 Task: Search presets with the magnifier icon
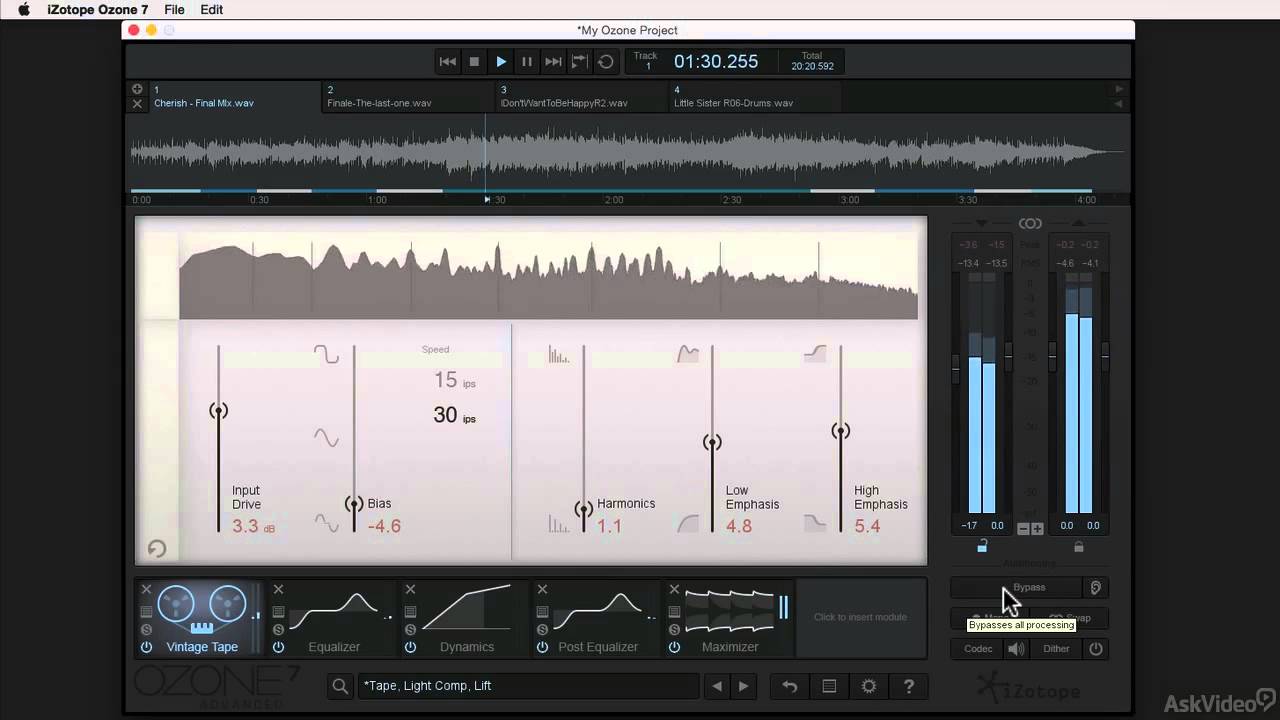coord(340,686)
